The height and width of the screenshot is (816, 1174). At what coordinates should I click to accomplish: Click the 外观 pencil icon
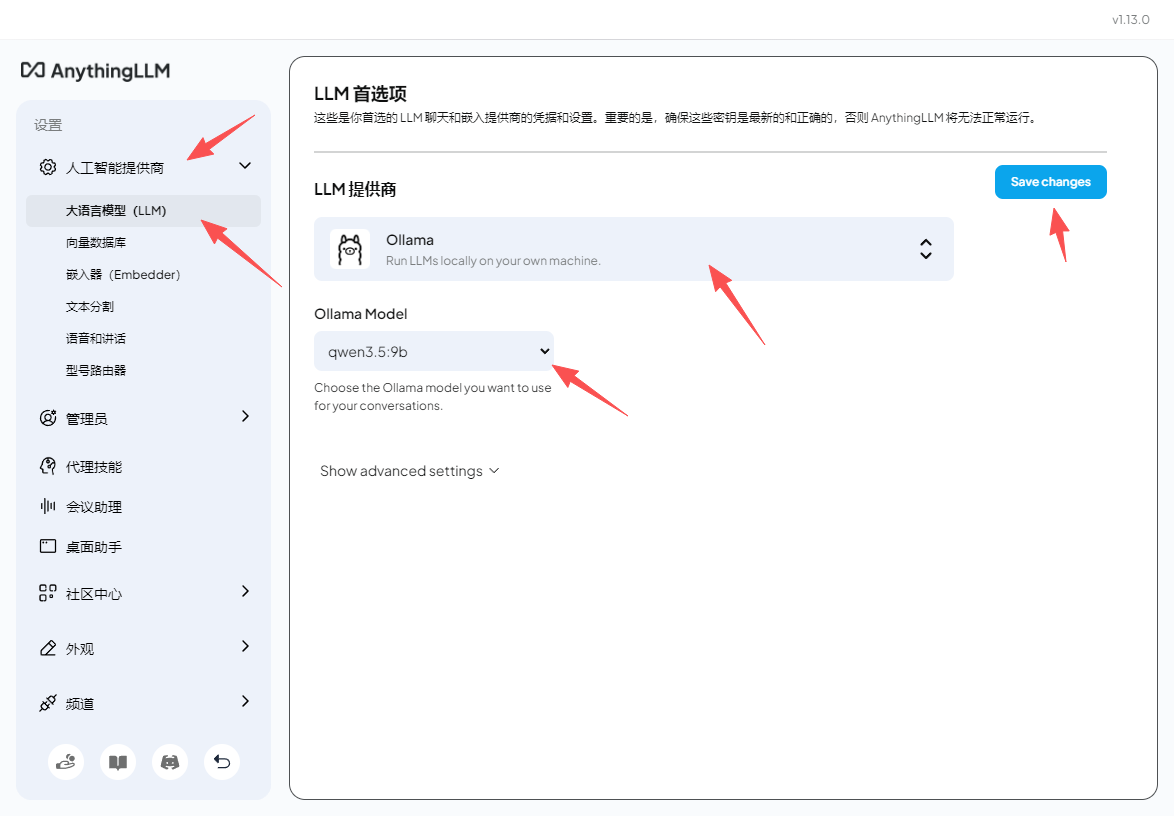click(x=48, y=648)
